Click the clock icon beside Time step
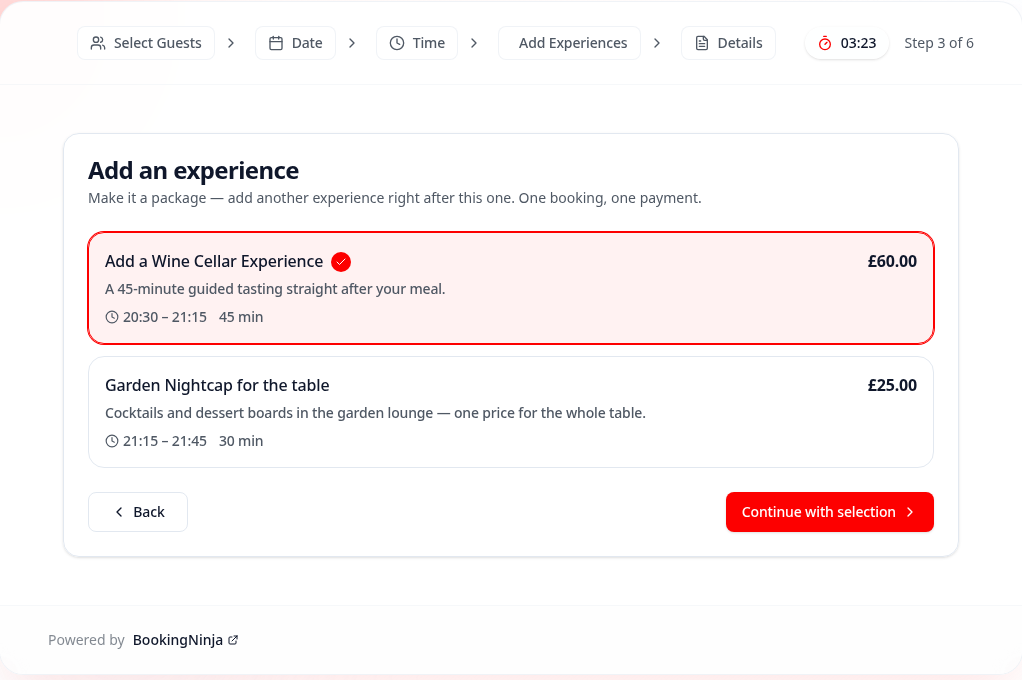 [x=397, y=43]
